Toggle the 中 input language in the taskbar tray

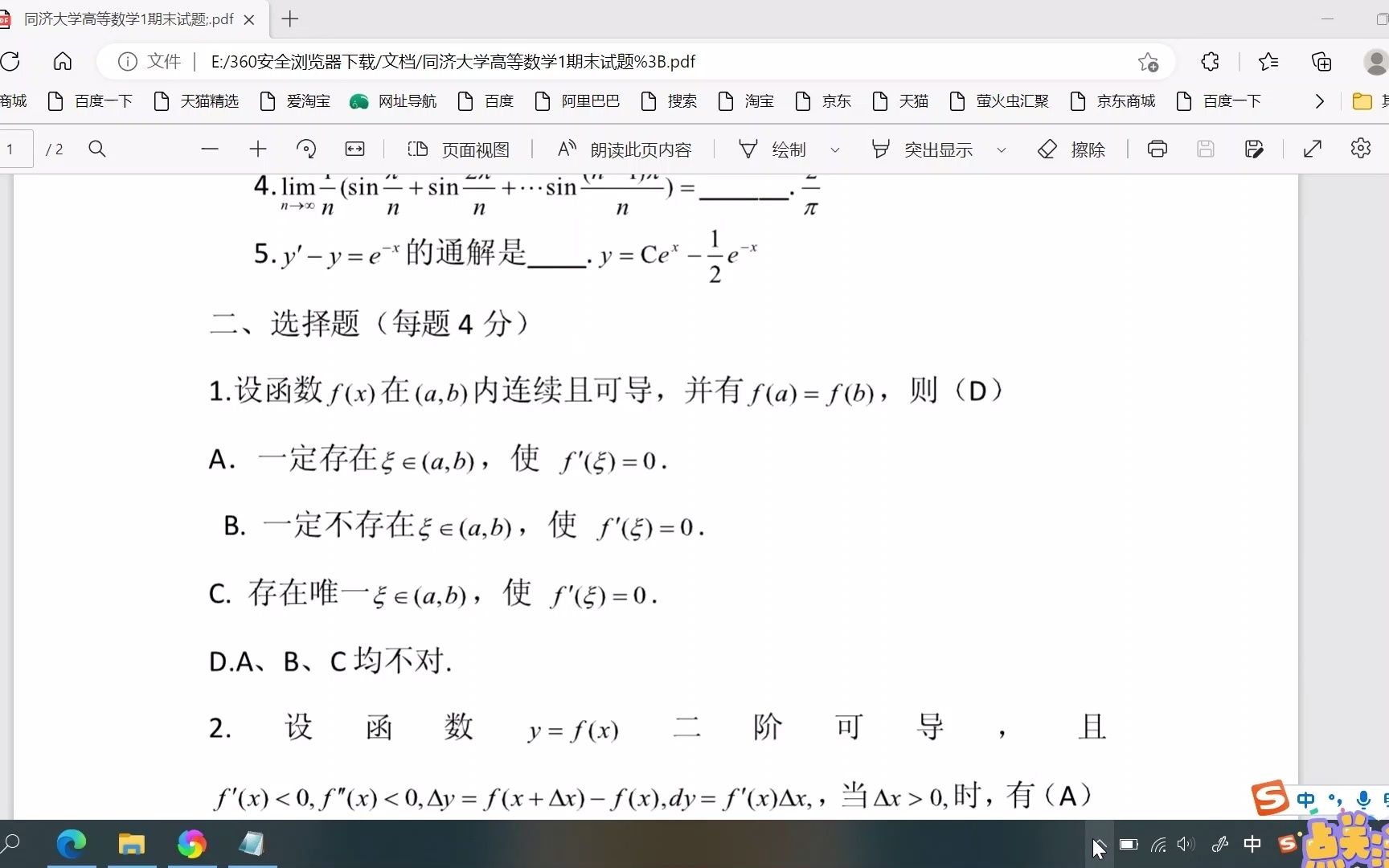point(1252,844)
